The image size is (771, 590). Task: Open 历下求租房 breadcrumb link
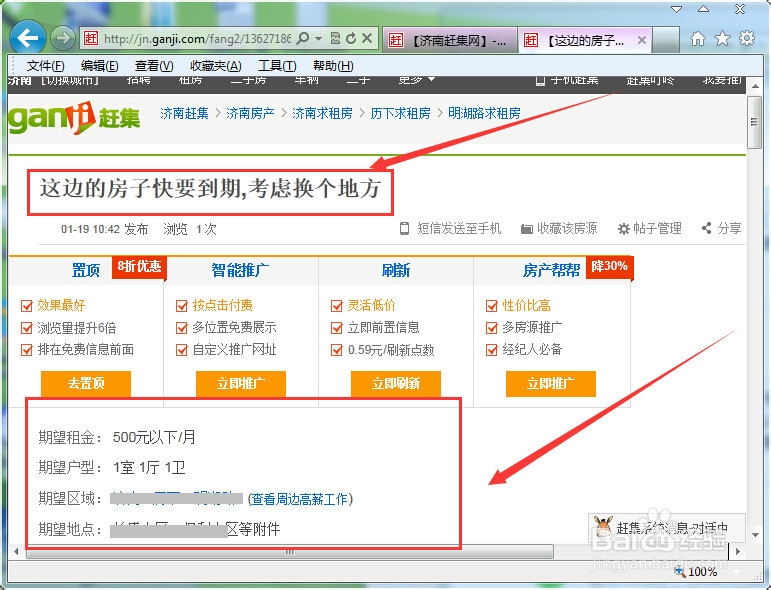pos(400,114)
